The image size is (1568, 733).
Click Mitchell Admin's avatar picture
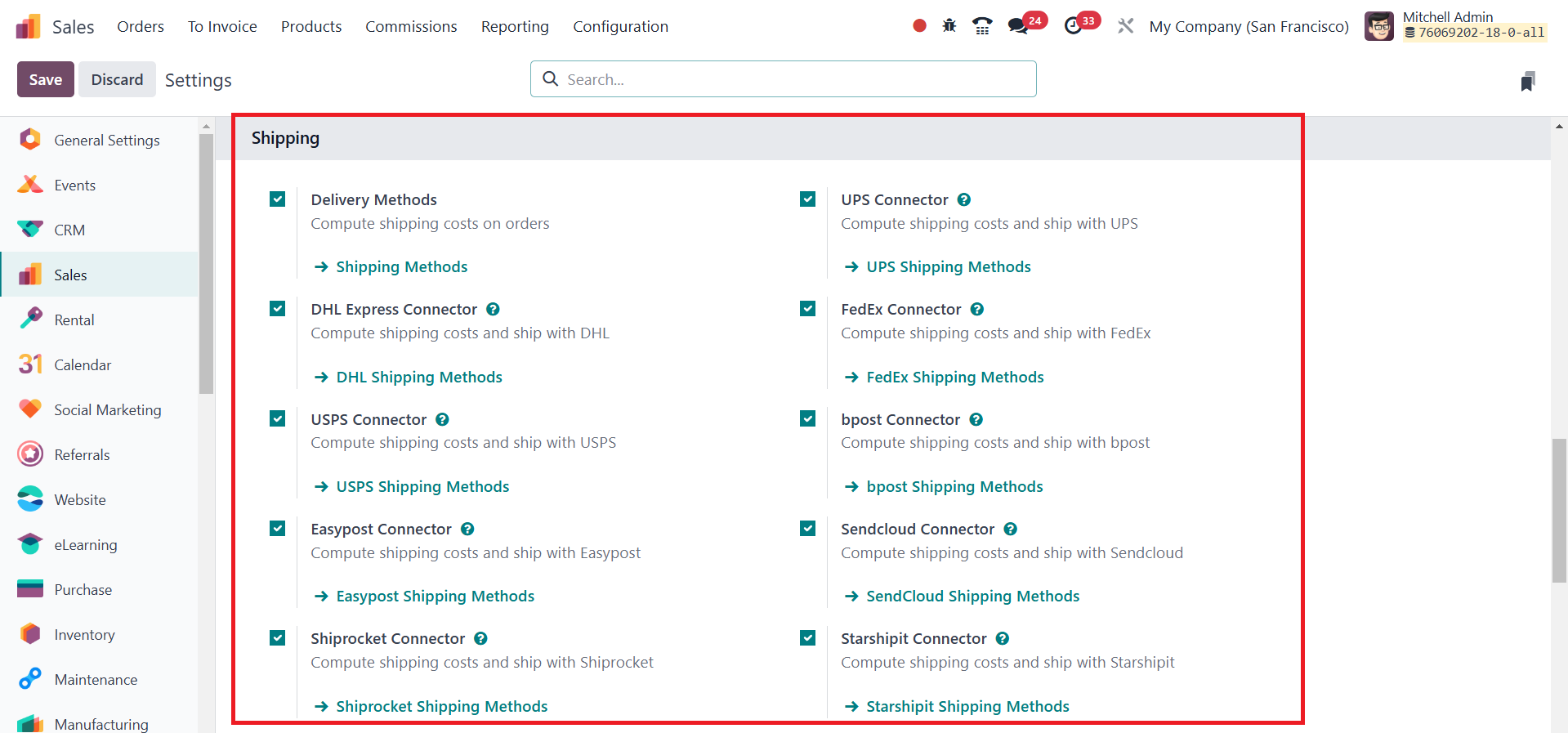pos(1379,26)
